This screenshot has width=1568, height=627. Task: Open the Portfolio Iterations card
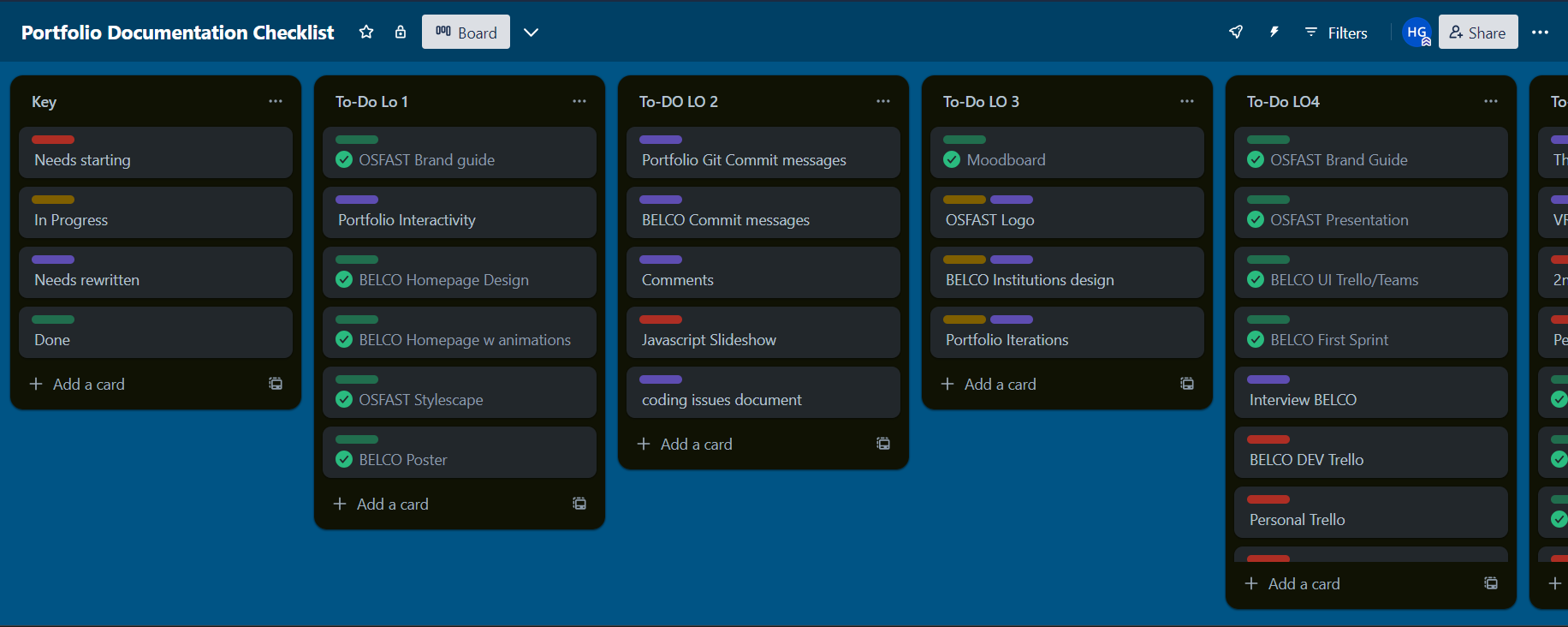click(1067, 332)
